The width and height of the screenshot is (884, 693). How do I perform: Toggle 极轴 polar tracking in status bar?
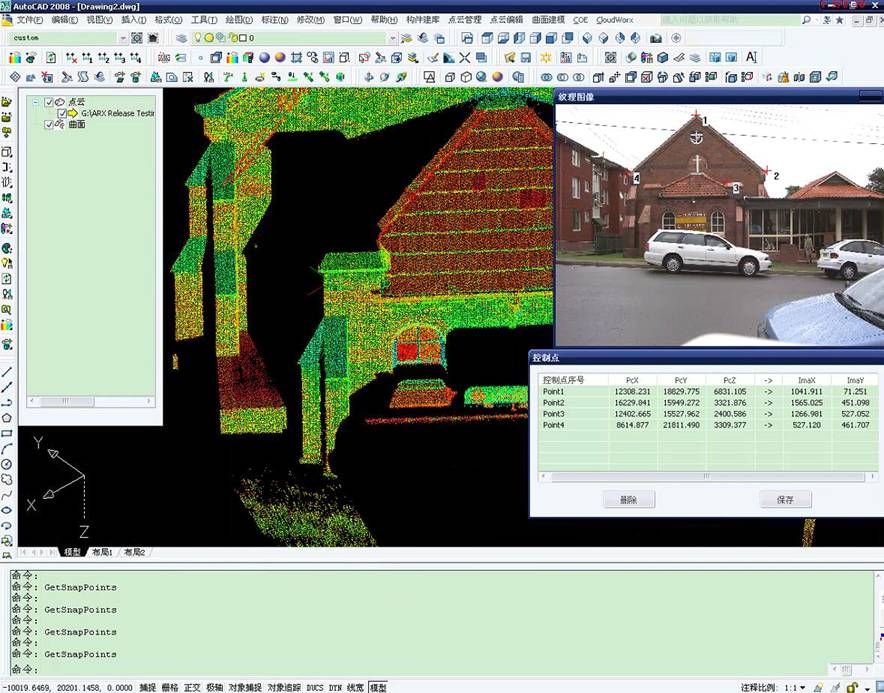pyautogui.click(x=214, y=687)
